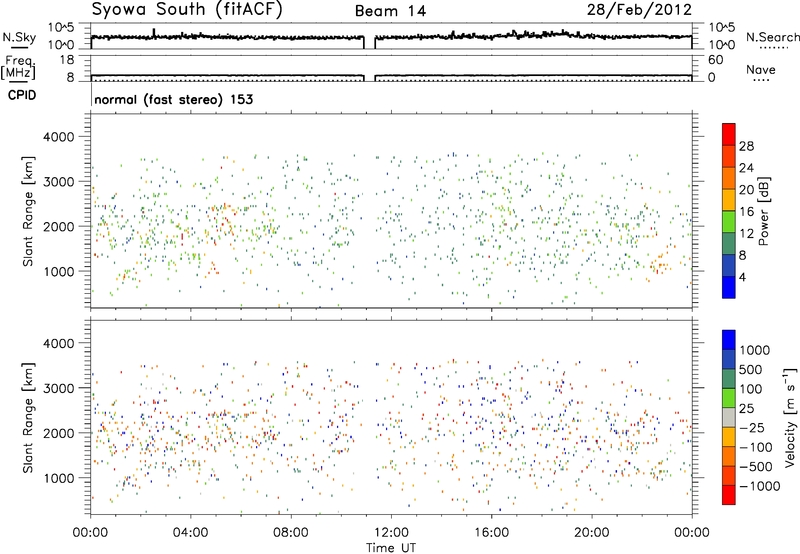Click the "N.Sky" legend label
The width and height of the screenshot is (800, 554).
[x=19, y=37]
